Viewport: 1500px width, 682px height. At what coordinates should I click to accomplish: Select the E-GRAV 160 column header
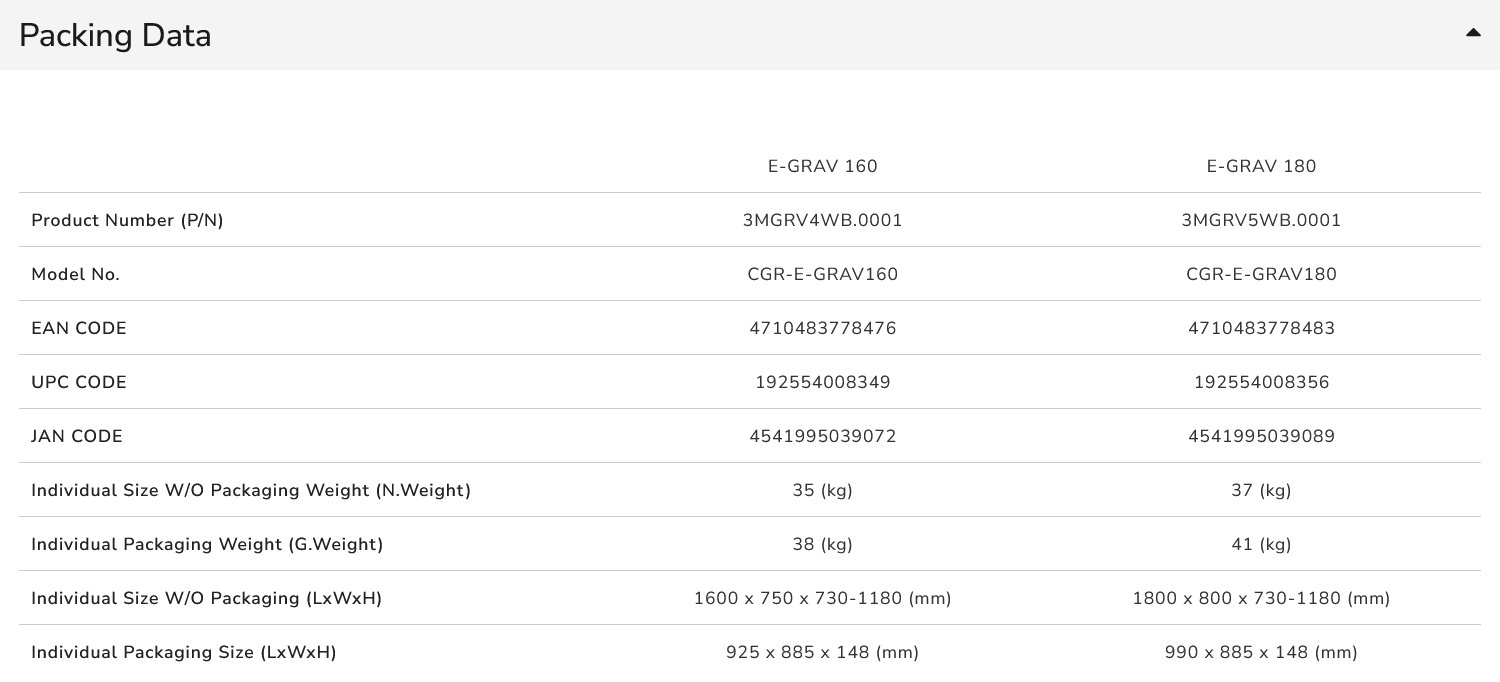[x=822, y=167]
